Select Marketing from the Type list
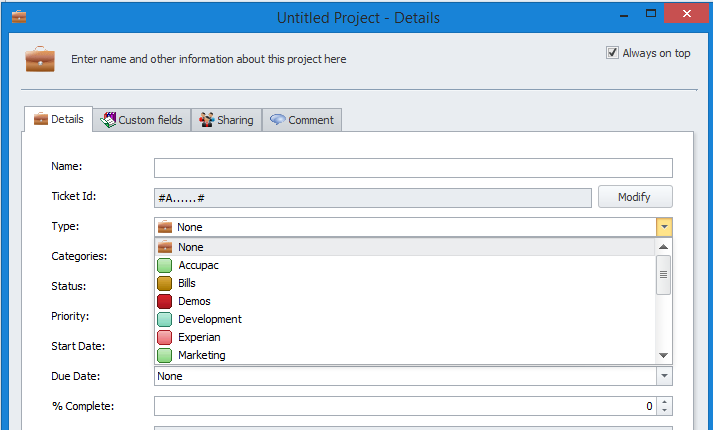This screenshot has width=713, height=430. pyautogui.click(x=201, y=355)
